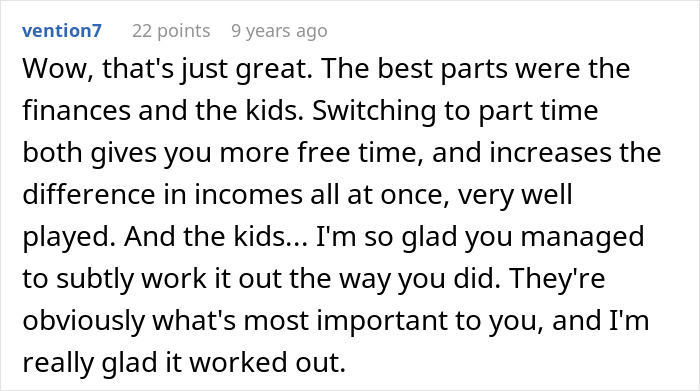
Task: Click the words "the way you did"
Action: click(395, 279)
